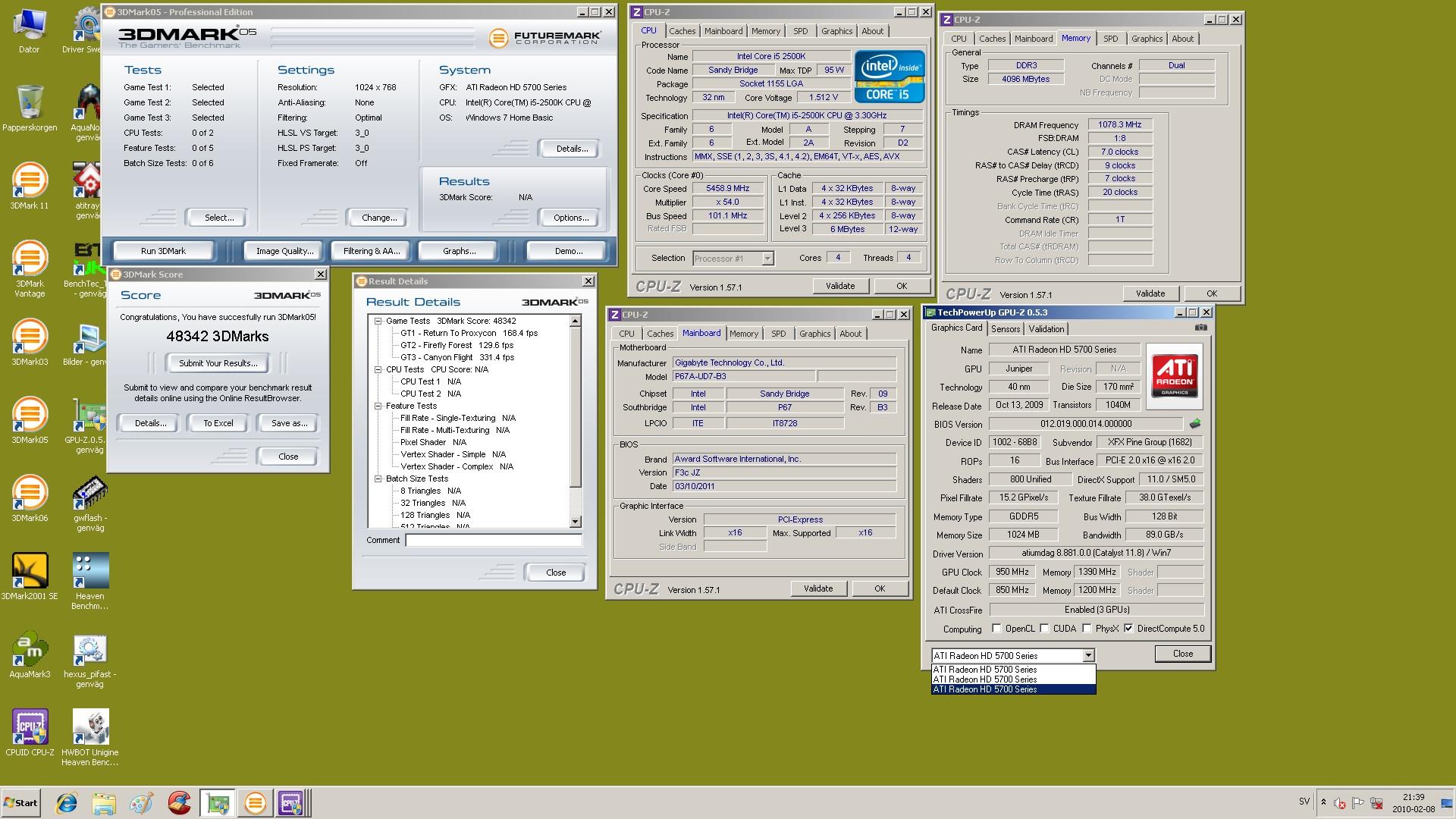The image size is (1456, 819).
Task: Open SPD tab in CPU-Z Memory window
Action: 1110,39
